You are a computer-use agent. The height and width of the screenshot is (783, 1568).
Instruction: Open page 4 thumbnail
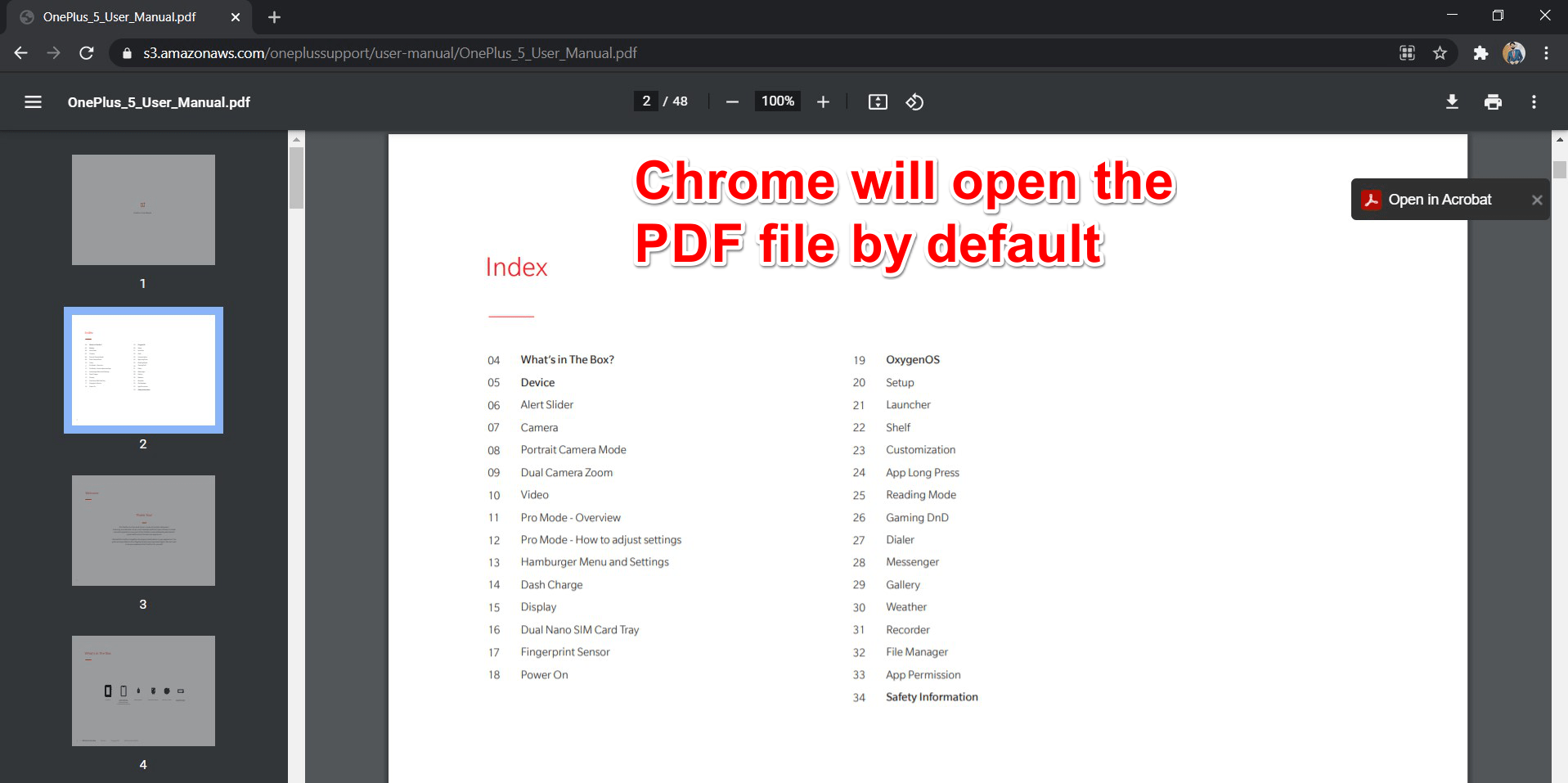pos(143,691)
